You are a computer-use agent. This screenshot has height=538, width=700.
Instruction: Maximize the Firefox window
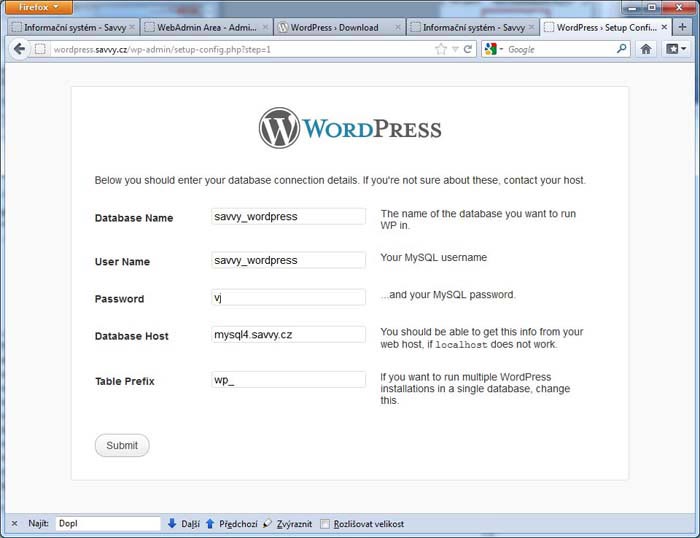[652, 8]
